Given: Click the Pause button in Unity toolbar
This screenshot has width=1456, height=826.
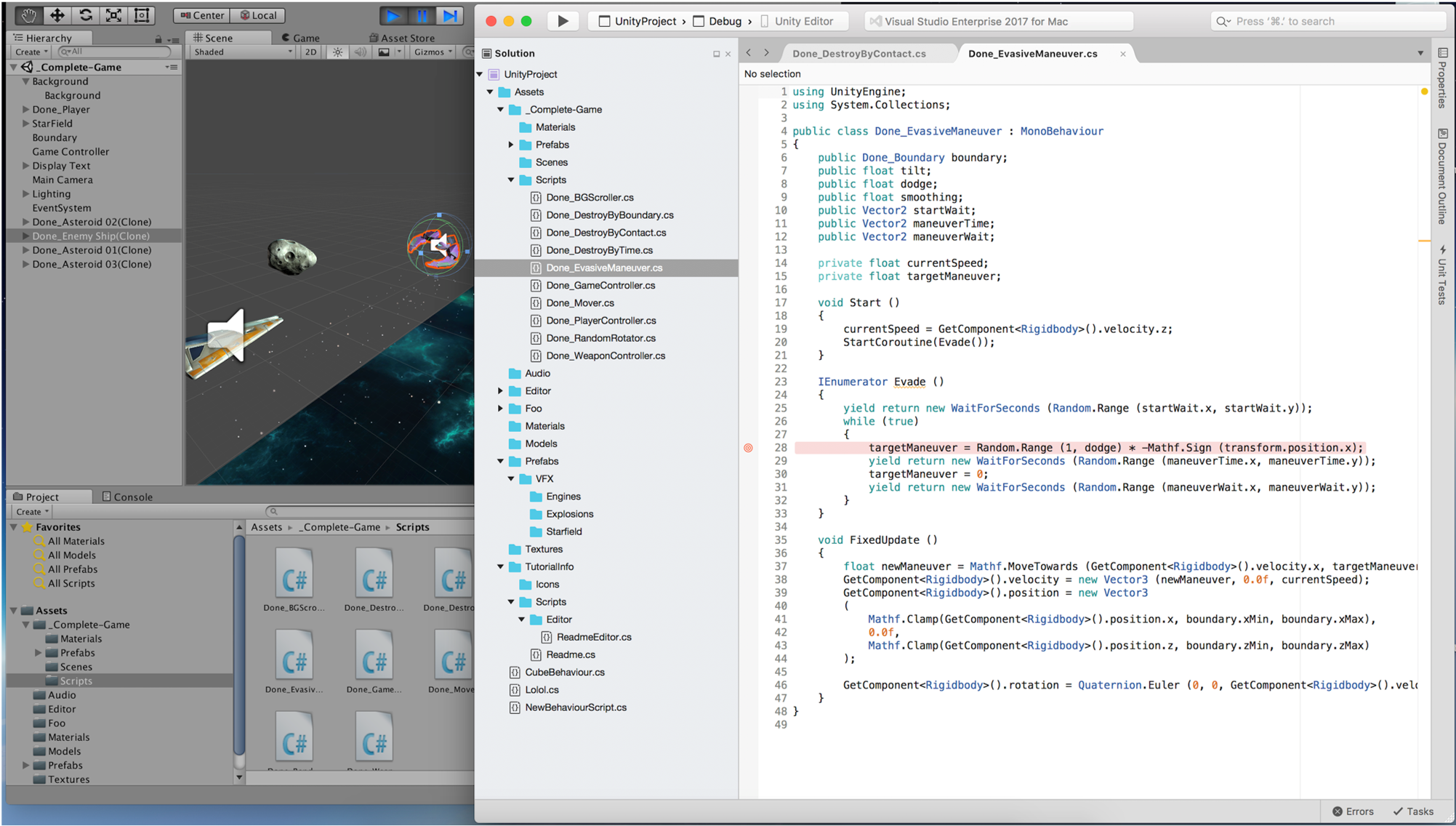Looking at the screenshot, I should click(421, 14).
